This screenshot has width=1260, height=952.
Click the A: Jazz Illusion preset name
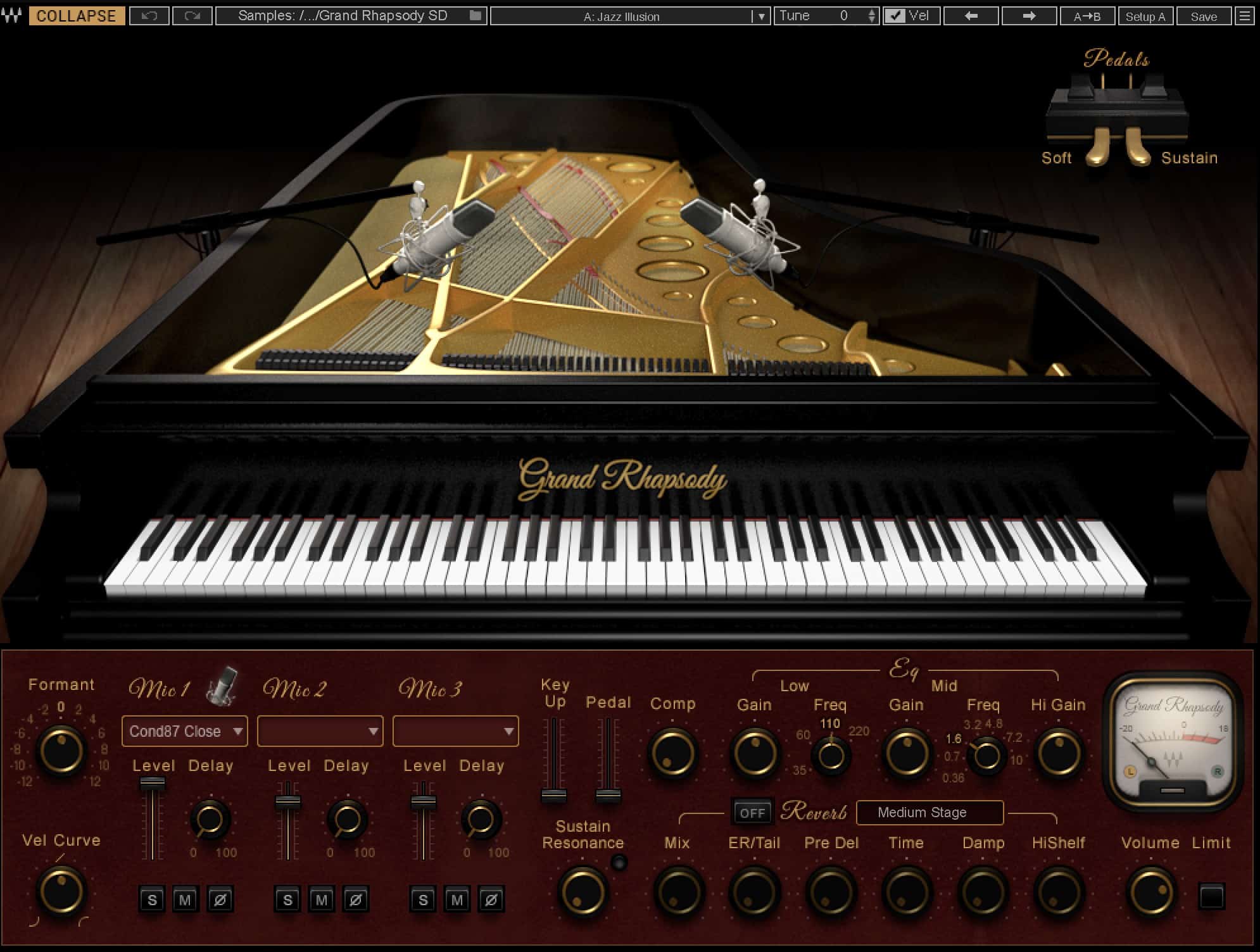(x=621, y=16)
